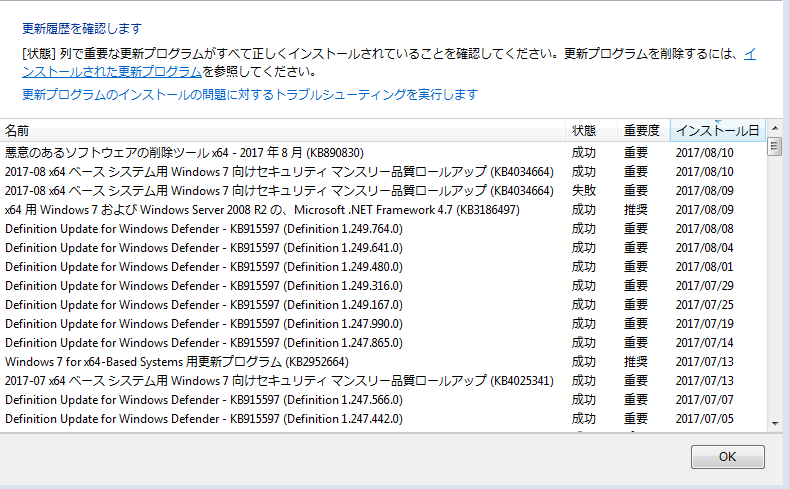Click the scrollbar up arrow
789x489 pixels.
tap(774, 148)
